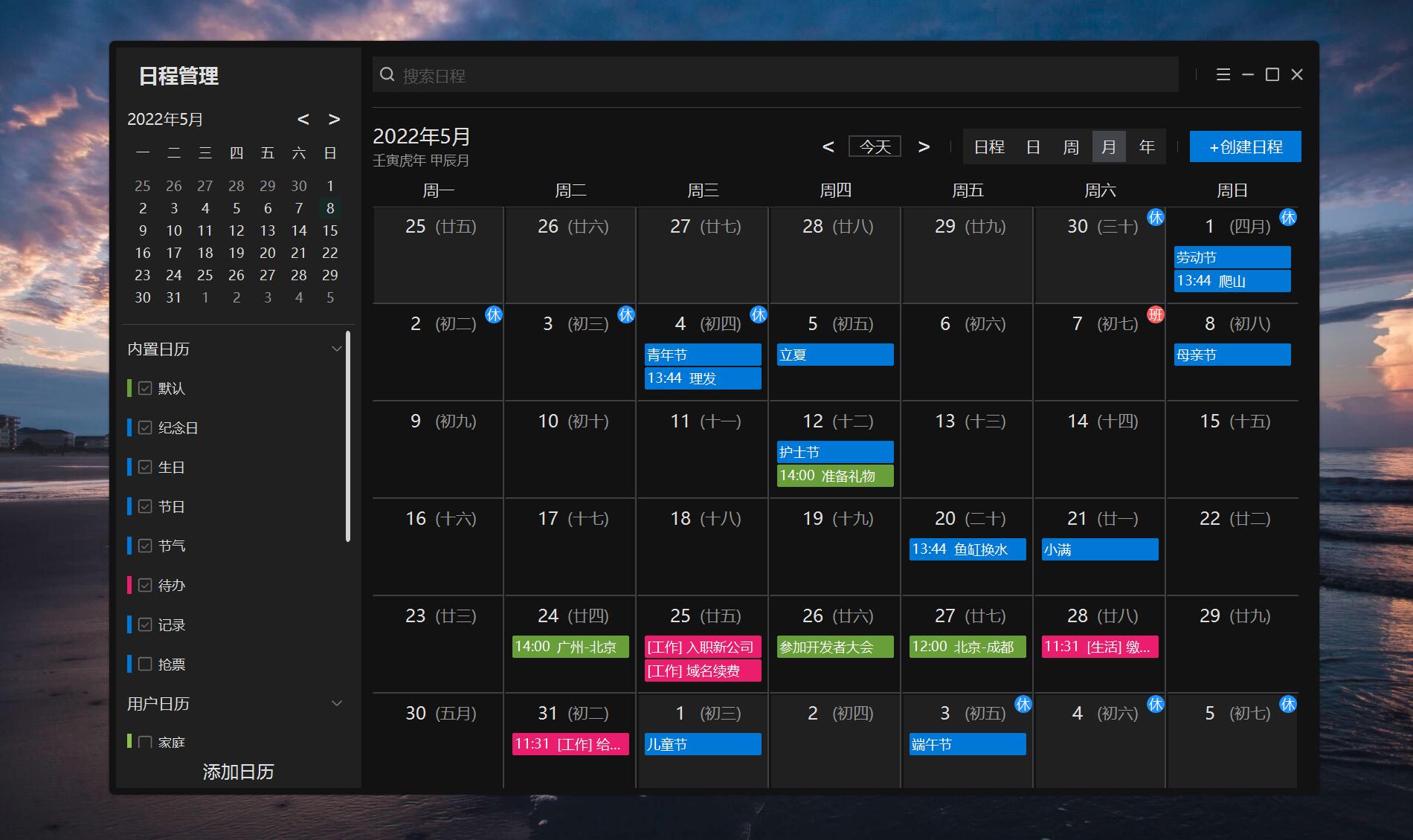Switch to the 周 view tab
This screenshot has height=840, width=1413.
tap(1070, 147)
